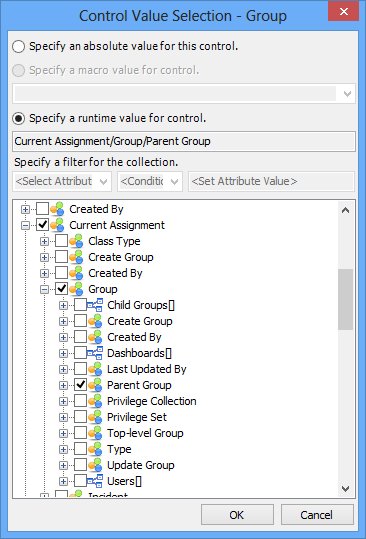The height and width of the screenshot is (539, 366).
Task: Click the Dashboards collection icon
Action: (95, 353)
